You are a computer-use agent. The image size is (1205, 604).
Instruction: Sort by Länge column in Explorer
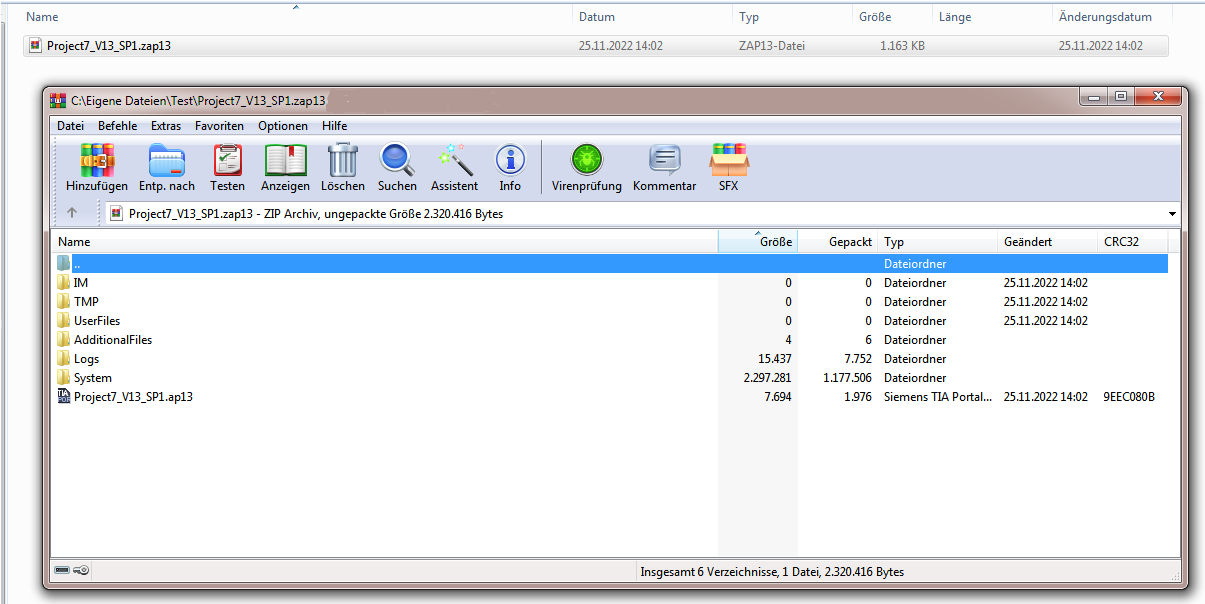992,17
